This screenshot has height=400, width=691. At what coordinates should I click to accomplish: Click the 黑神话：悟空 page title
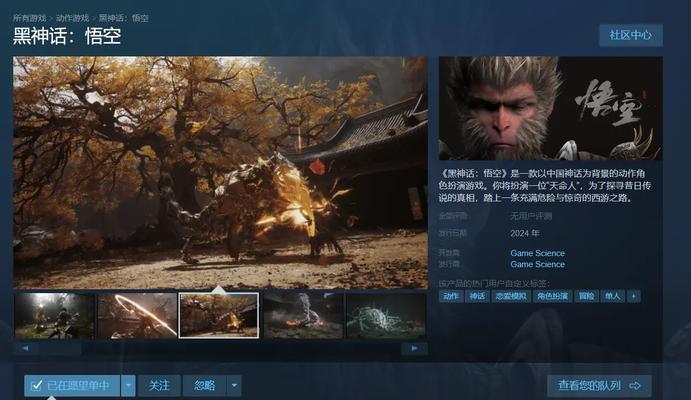67,36
